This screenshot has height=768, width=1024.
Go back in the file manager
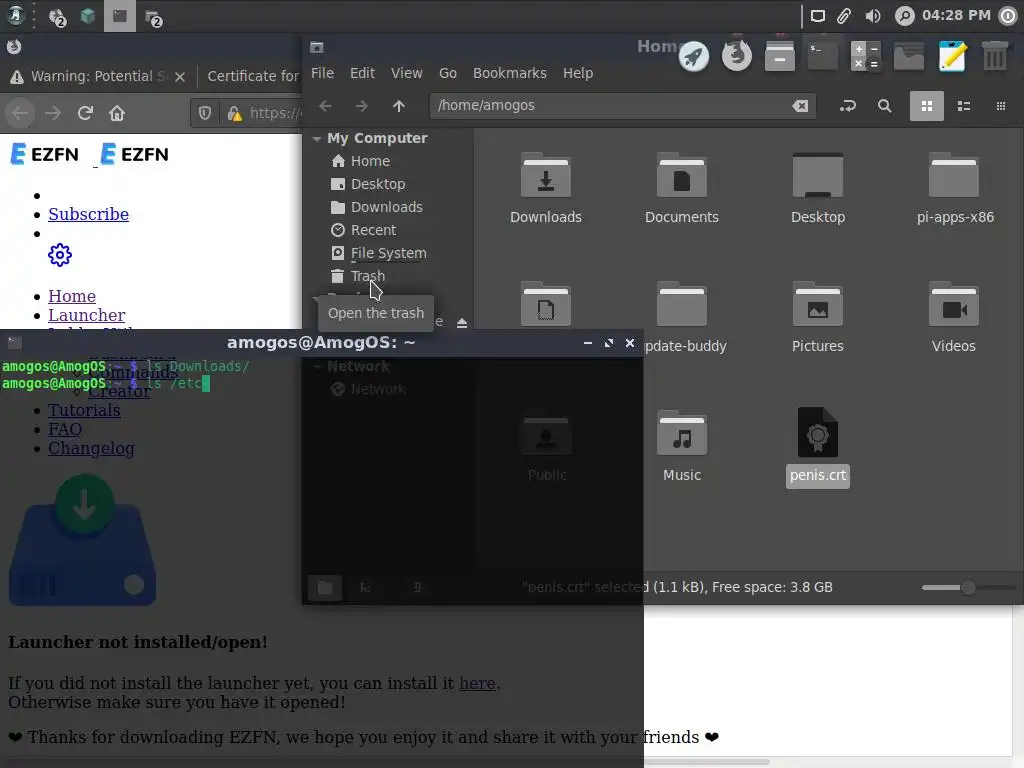click(x=325, y=106)
